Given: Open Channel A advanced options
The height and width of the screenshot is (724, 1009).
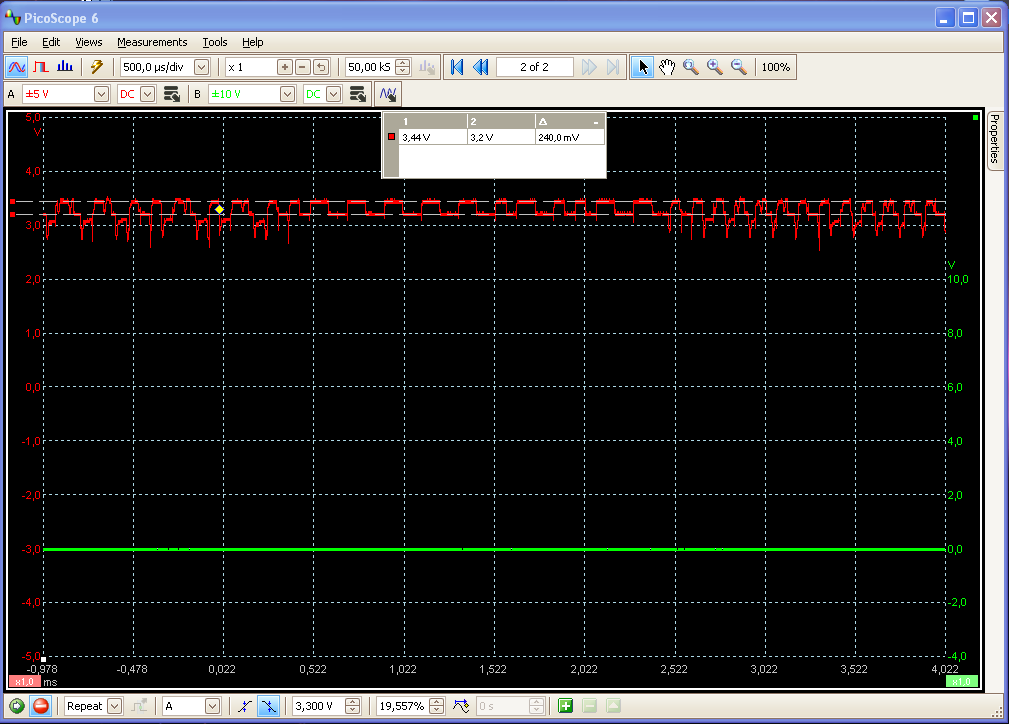Looking at the screenshot, I should pyautogui.click(x=172, y=94).
